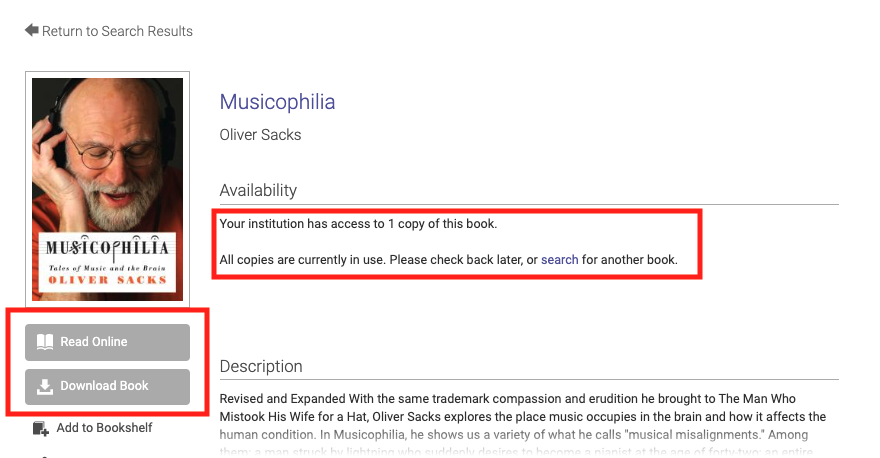Click the download icon on Download Book
880x458 pixels.
45,386
